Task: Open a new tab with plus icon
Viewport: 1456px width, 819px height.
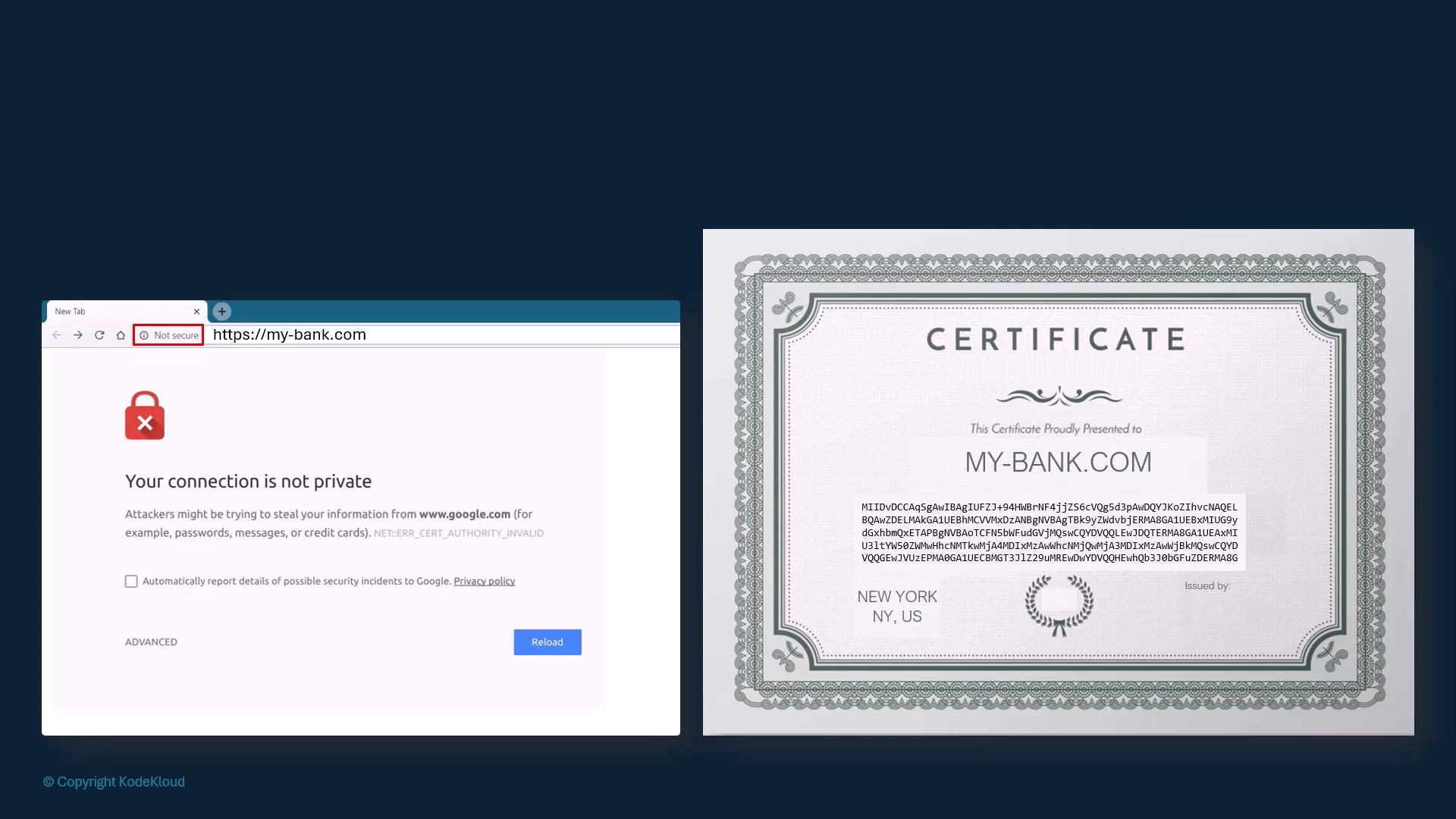Action: click(x=221, y=311)
